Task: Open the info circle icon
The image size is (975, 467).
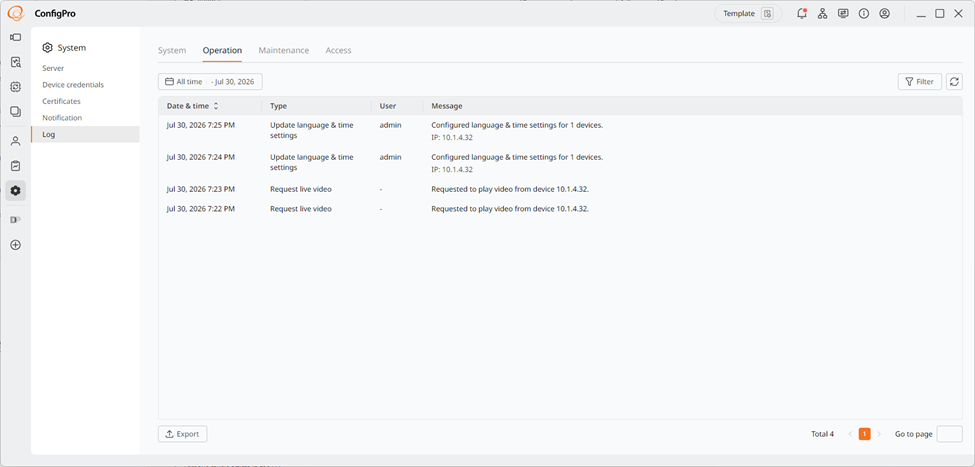Action: (x=864, y=13)
